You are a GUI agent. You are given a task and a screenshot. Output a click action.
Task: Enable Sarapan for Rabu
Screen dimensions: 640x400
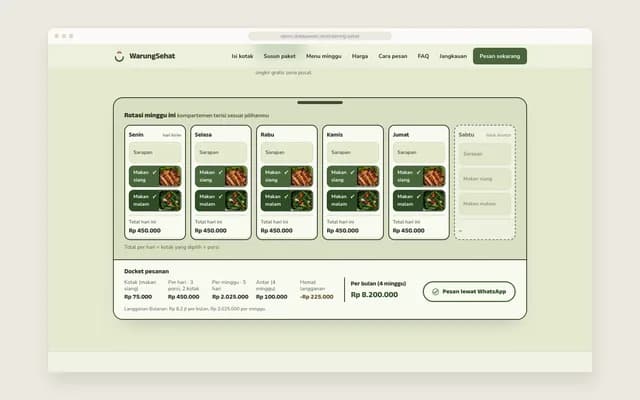coord(287,152)
